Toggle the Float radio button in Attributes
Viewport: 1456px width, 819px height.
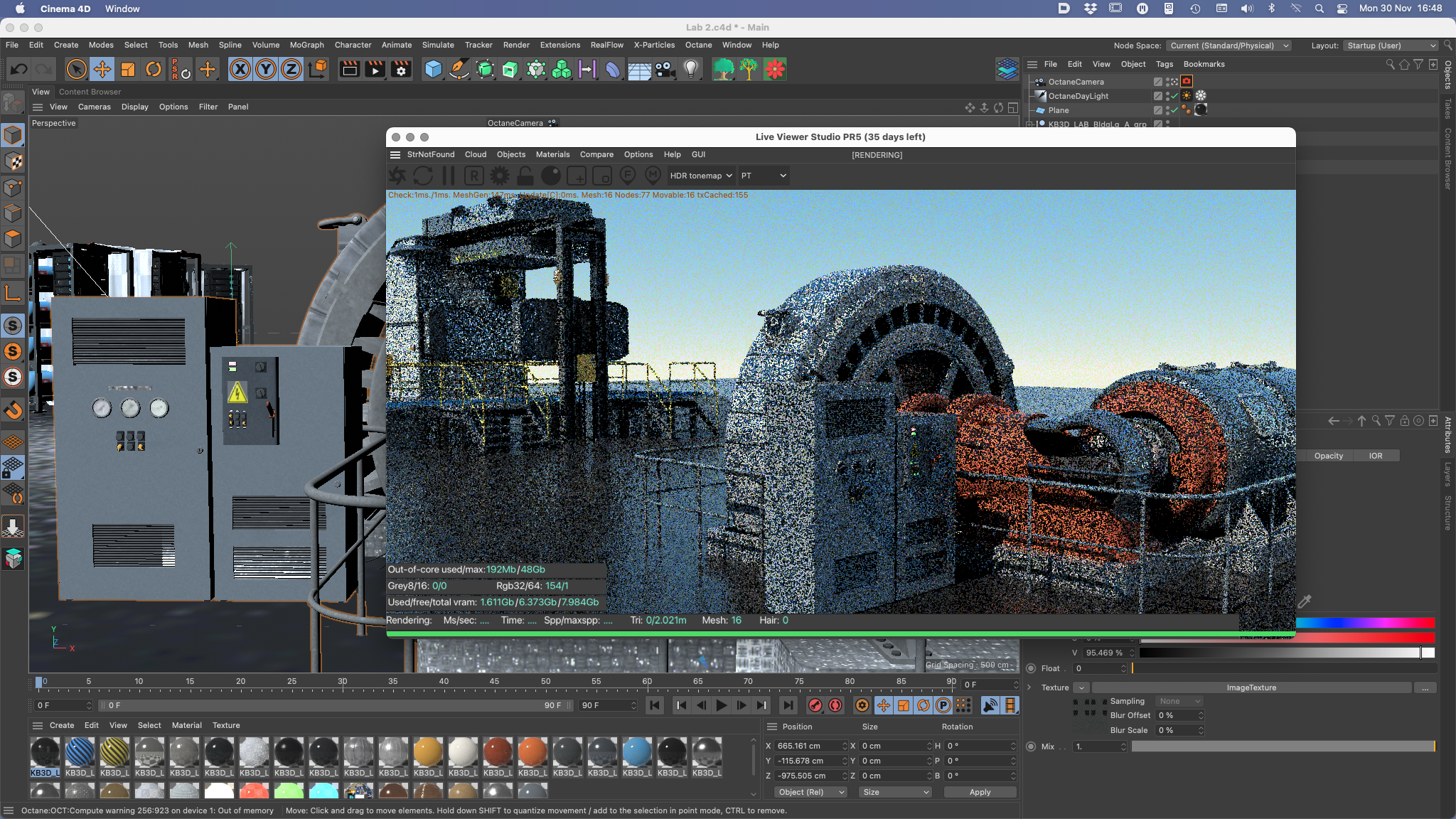coord(1031,668)
